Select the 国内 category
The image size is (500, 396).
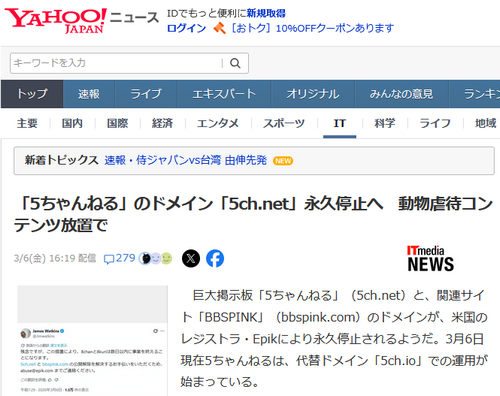click(x=72, y=123)
